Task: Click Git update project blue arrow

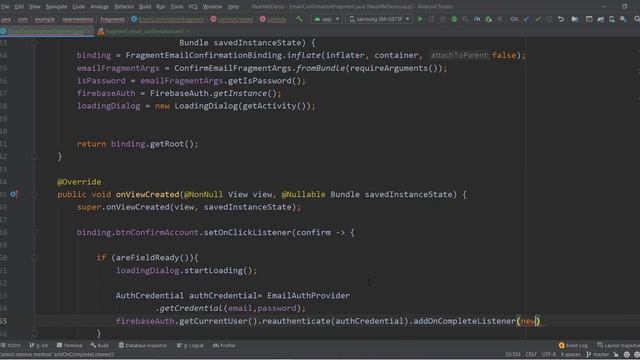Action: 526,19
